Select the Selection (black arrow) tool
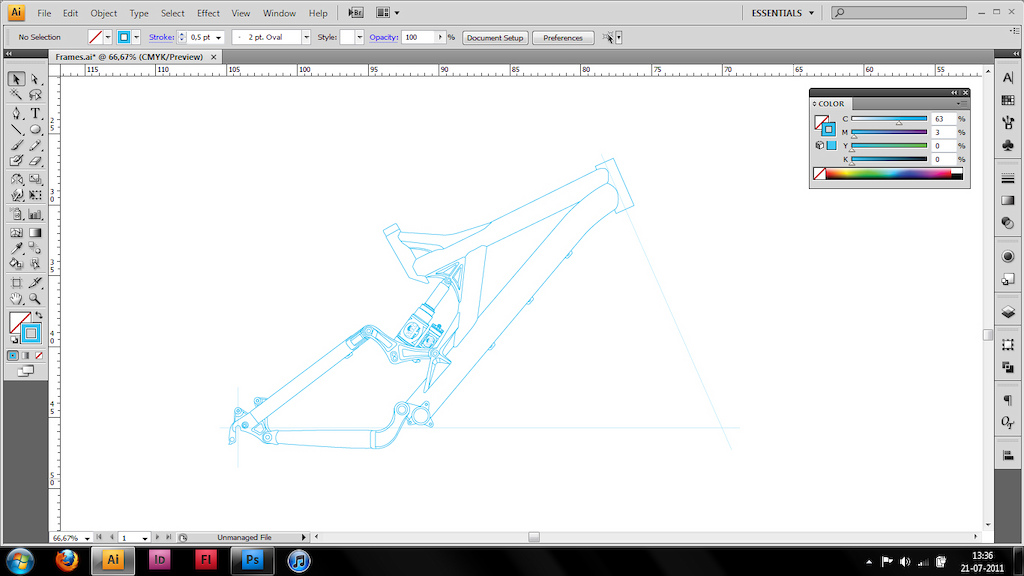Screen dimensions: 1024x576 (16, 79)
